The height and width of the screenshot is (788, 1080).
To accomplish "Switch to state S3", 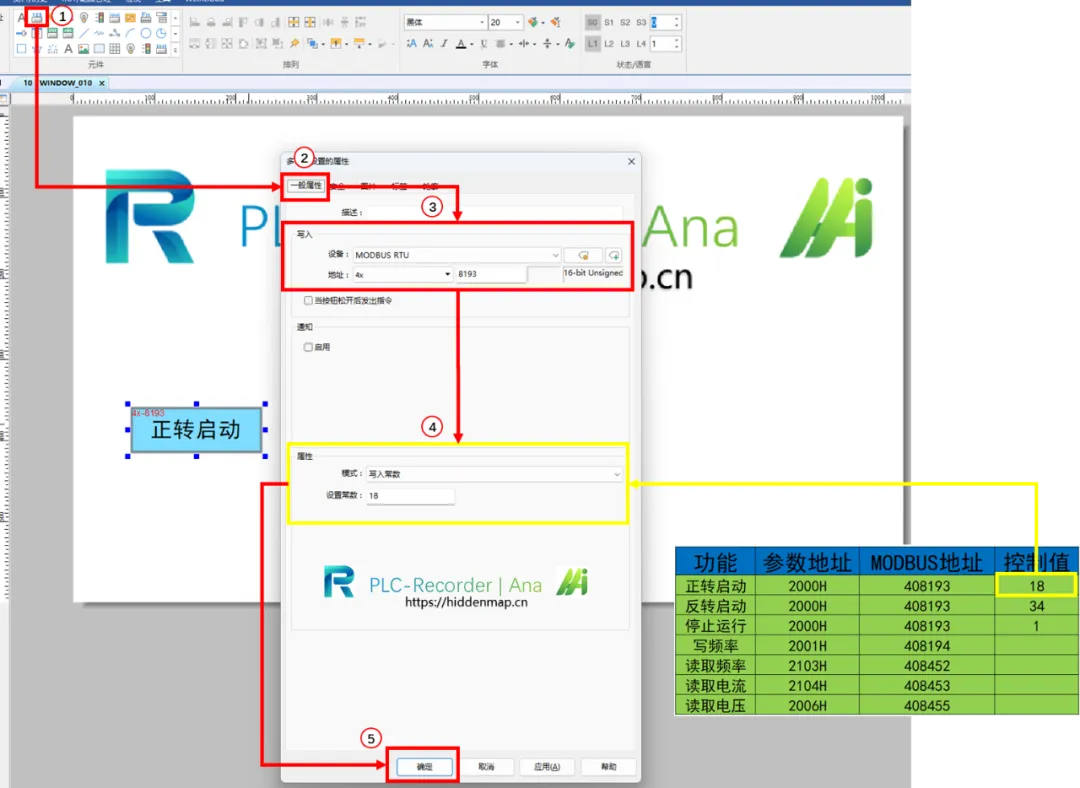I will pos(641,22).
